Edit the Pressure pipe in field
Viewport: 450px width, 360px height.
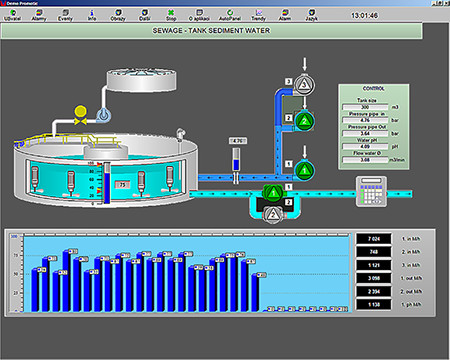(x=365, y=120)
